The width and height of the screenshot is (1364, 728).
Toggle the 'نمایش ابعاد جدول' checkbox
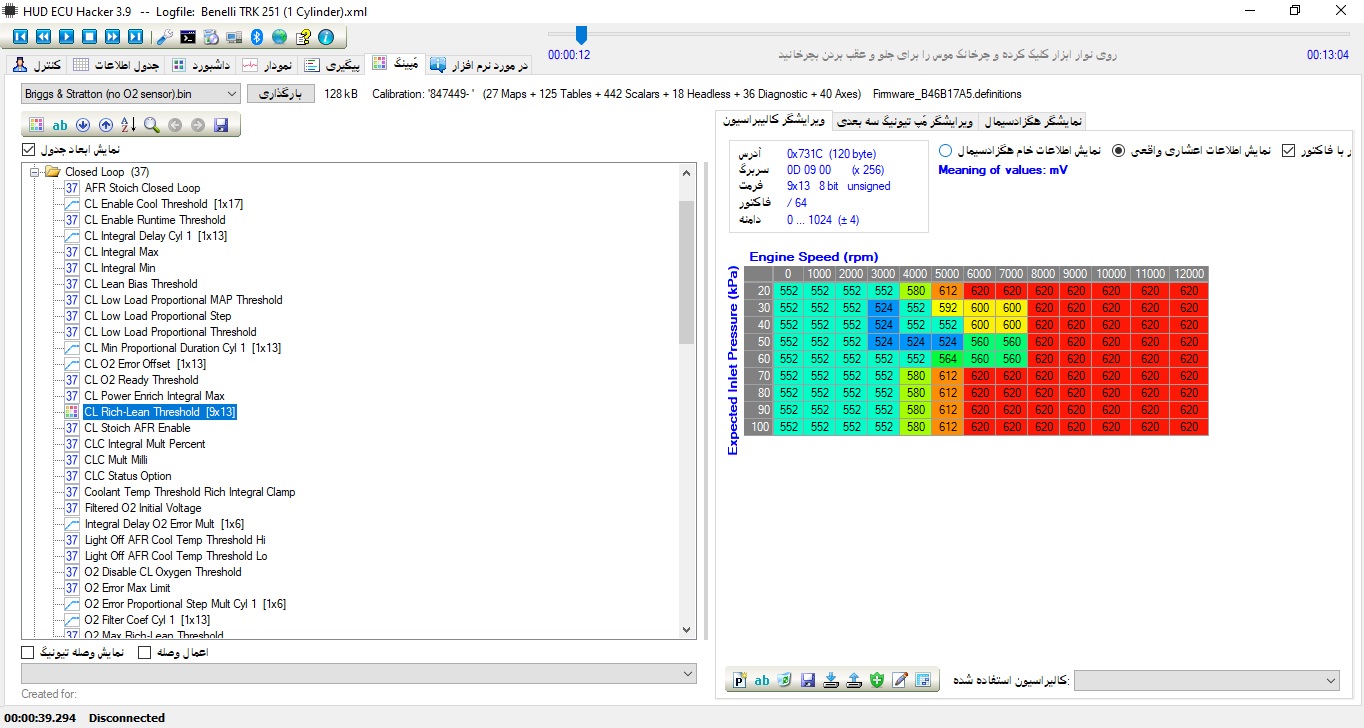coord(28,149)
